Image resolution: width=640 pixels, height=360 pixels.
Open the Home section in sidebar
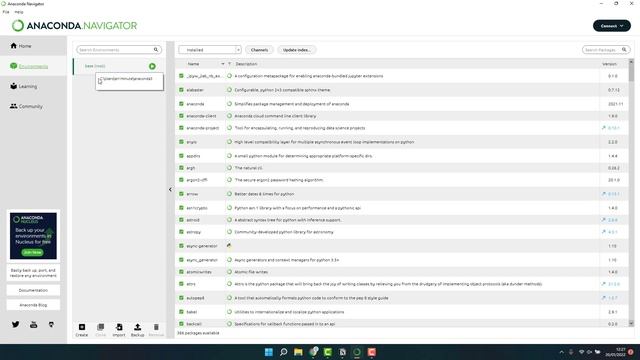coord(21,46)
